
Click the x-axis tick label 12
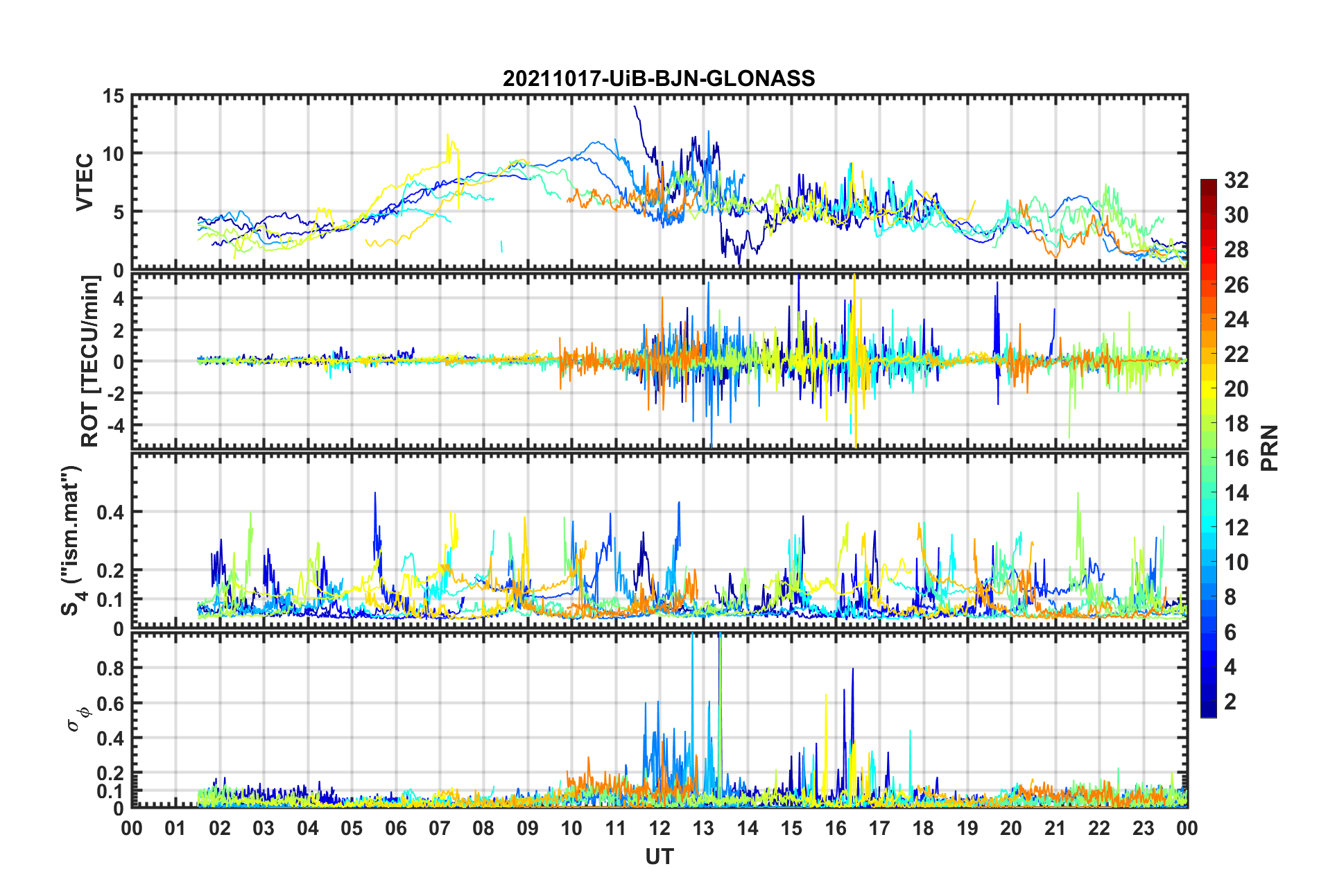point(659,828)
